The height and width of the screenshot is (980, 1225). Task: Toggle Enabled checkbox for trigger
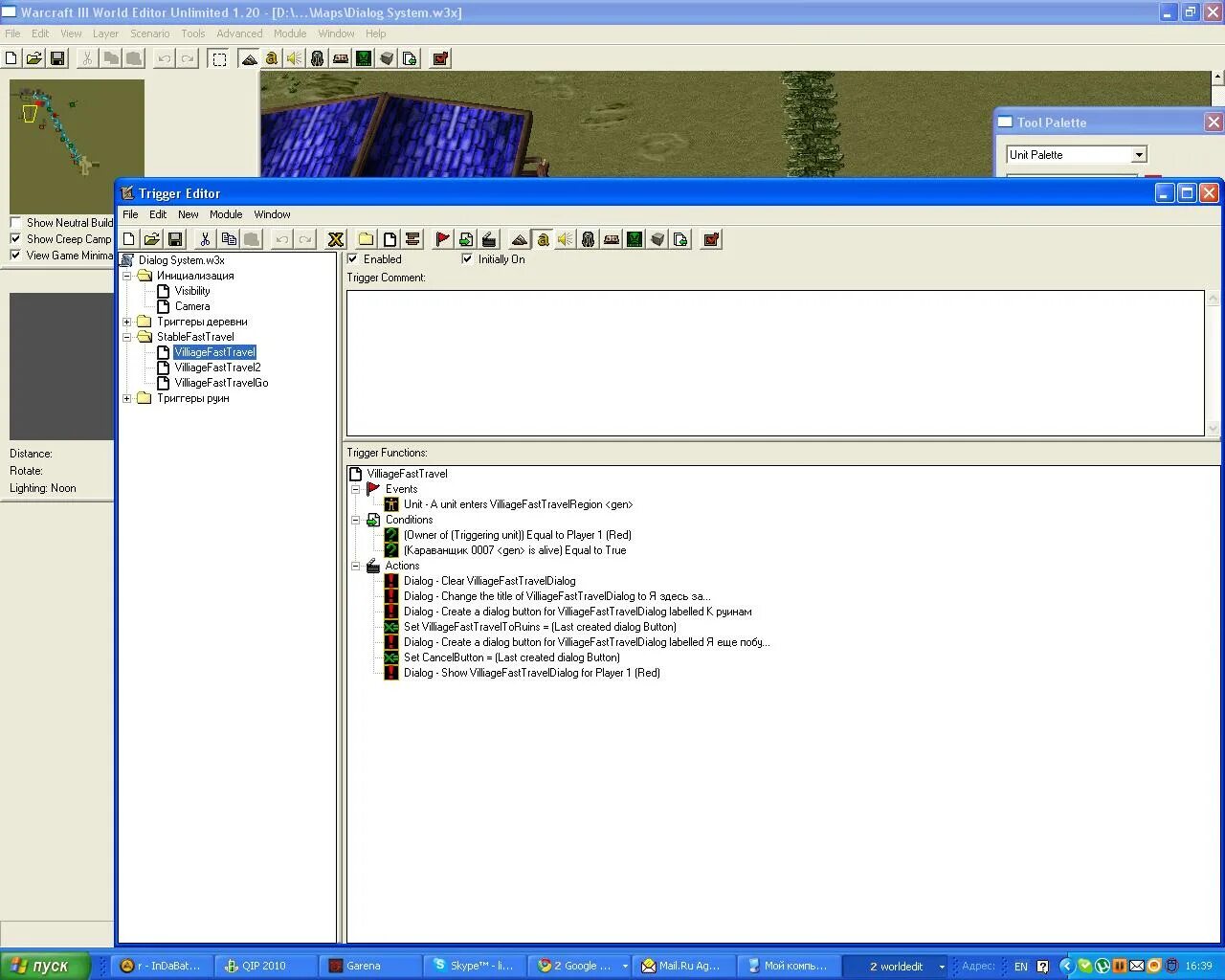pos(352,258)
